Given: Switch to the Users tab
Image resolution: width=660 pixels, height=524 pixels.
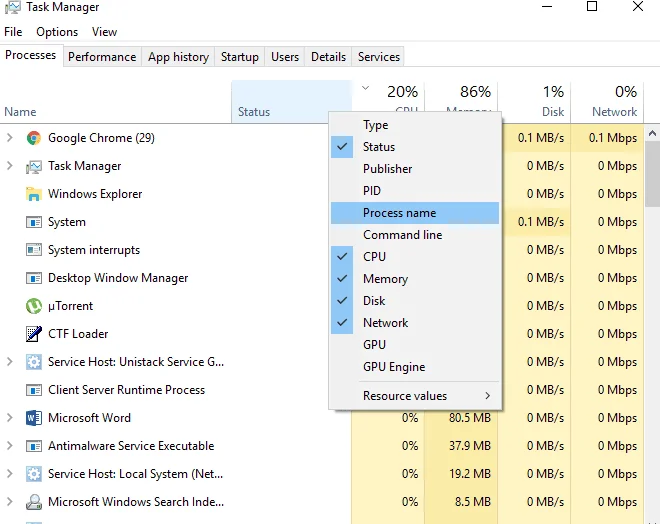Looking at the screenshot, I should (285, 57).
